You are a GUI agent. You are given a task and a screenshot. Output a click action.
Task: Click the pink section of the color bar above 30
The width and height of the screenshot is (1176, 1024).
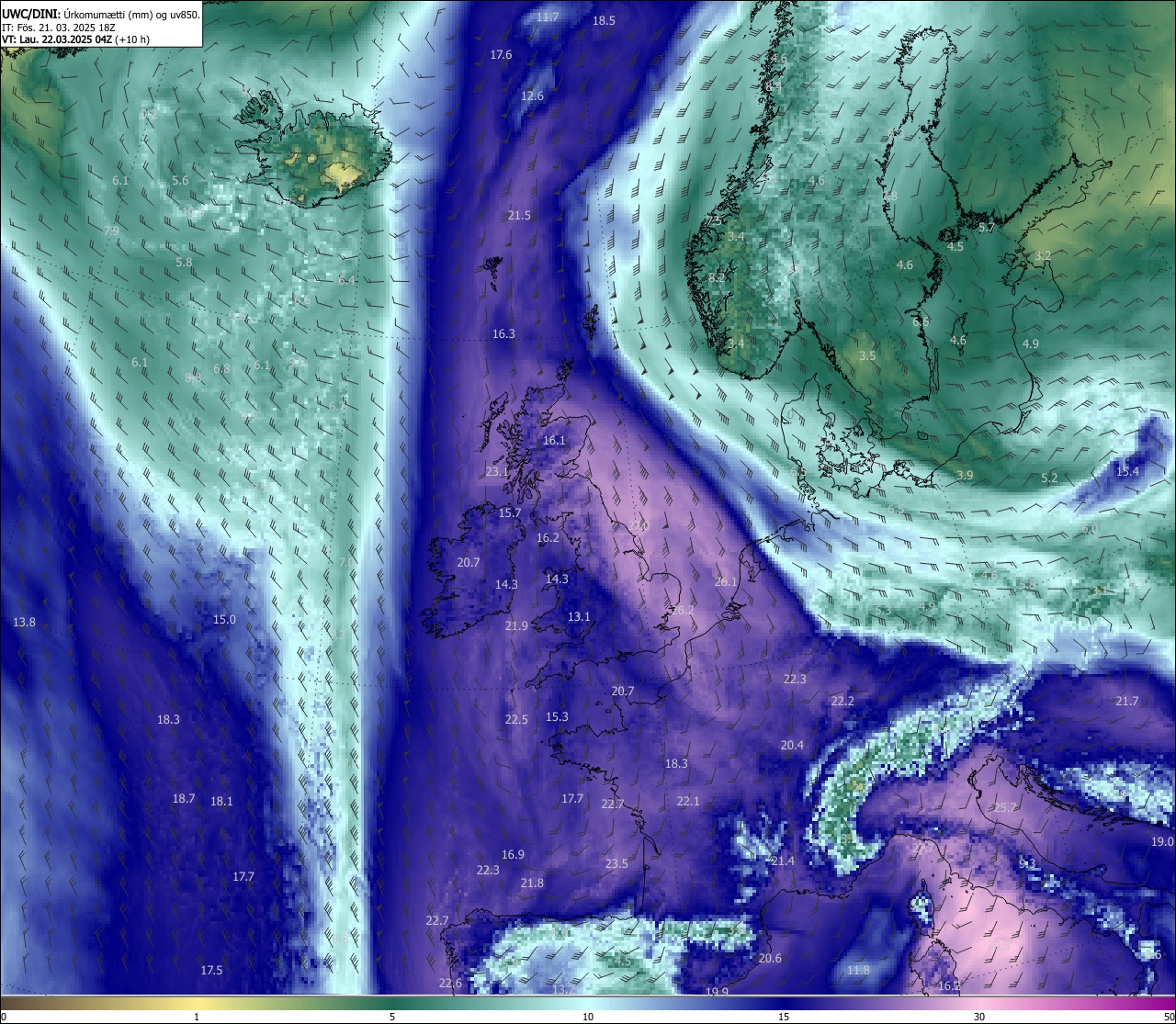[x=979, y=1002]
